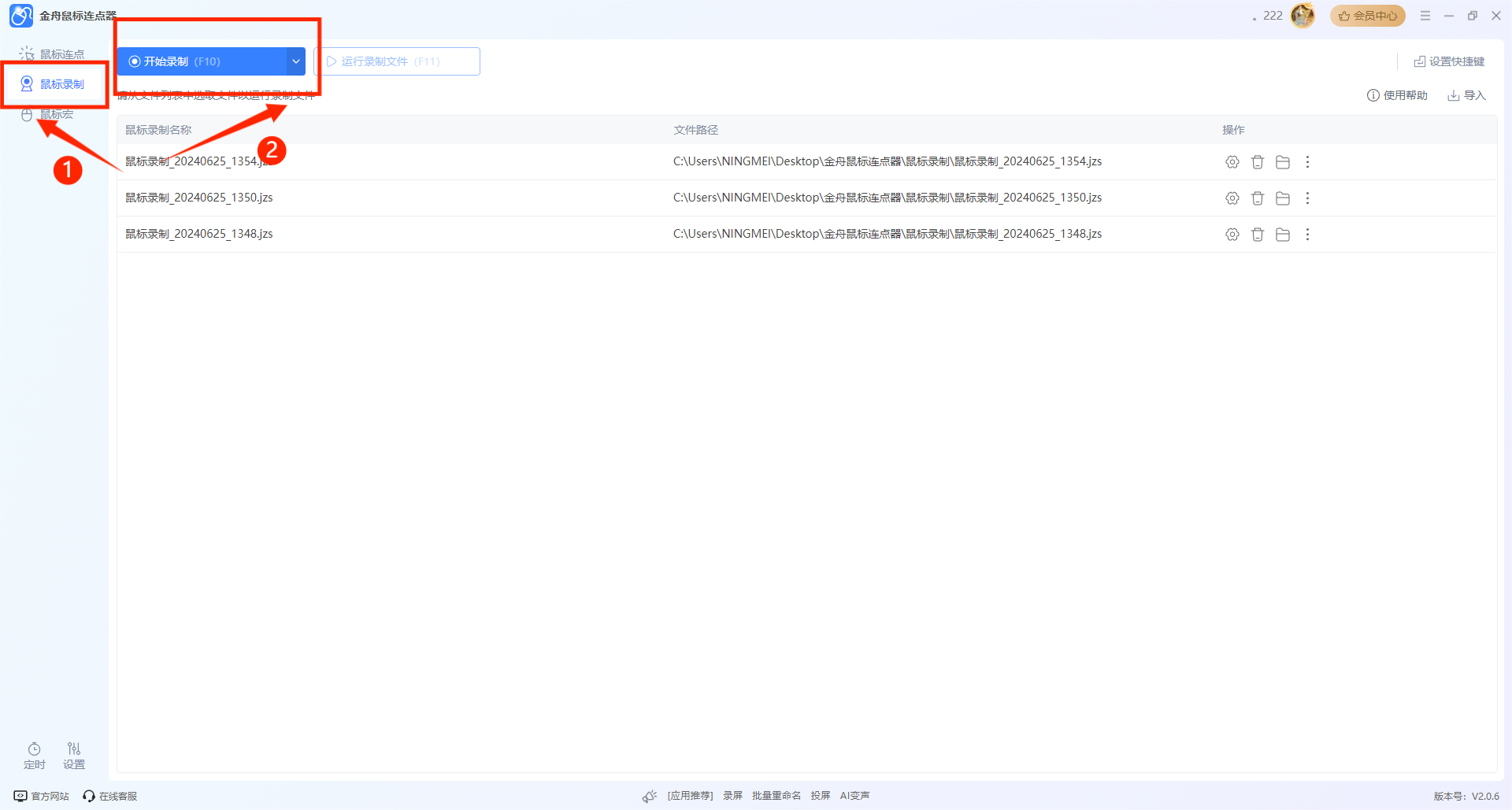
Task: Click the [应用推荐] label
Action: pyautogui.click(x=690, y=796)
